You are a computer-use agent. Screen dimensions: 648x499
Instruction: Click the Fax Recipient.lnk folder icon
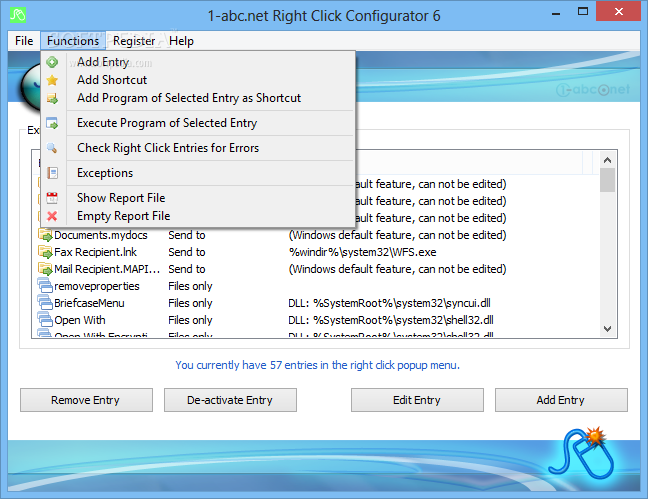point(45,252)
